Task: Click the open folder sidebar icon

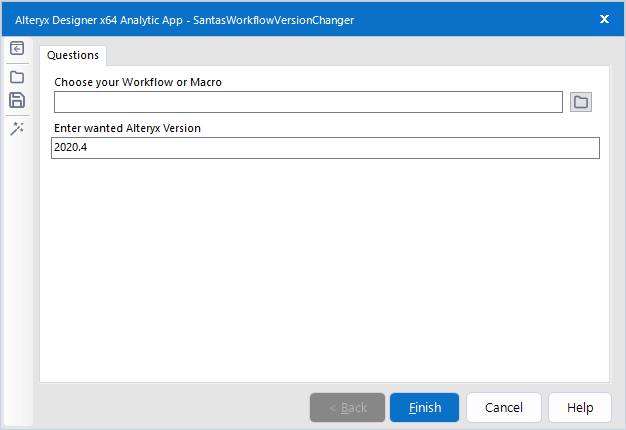Action: [17, 76]
